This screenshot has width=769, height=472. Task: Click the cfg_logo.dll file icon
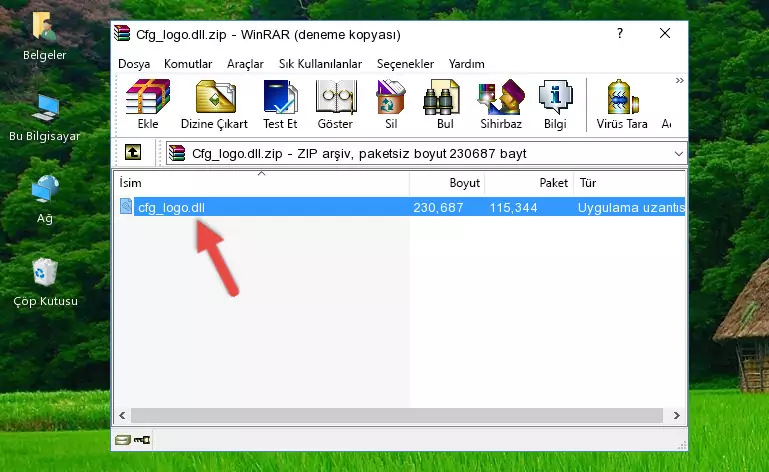point(126,207)
